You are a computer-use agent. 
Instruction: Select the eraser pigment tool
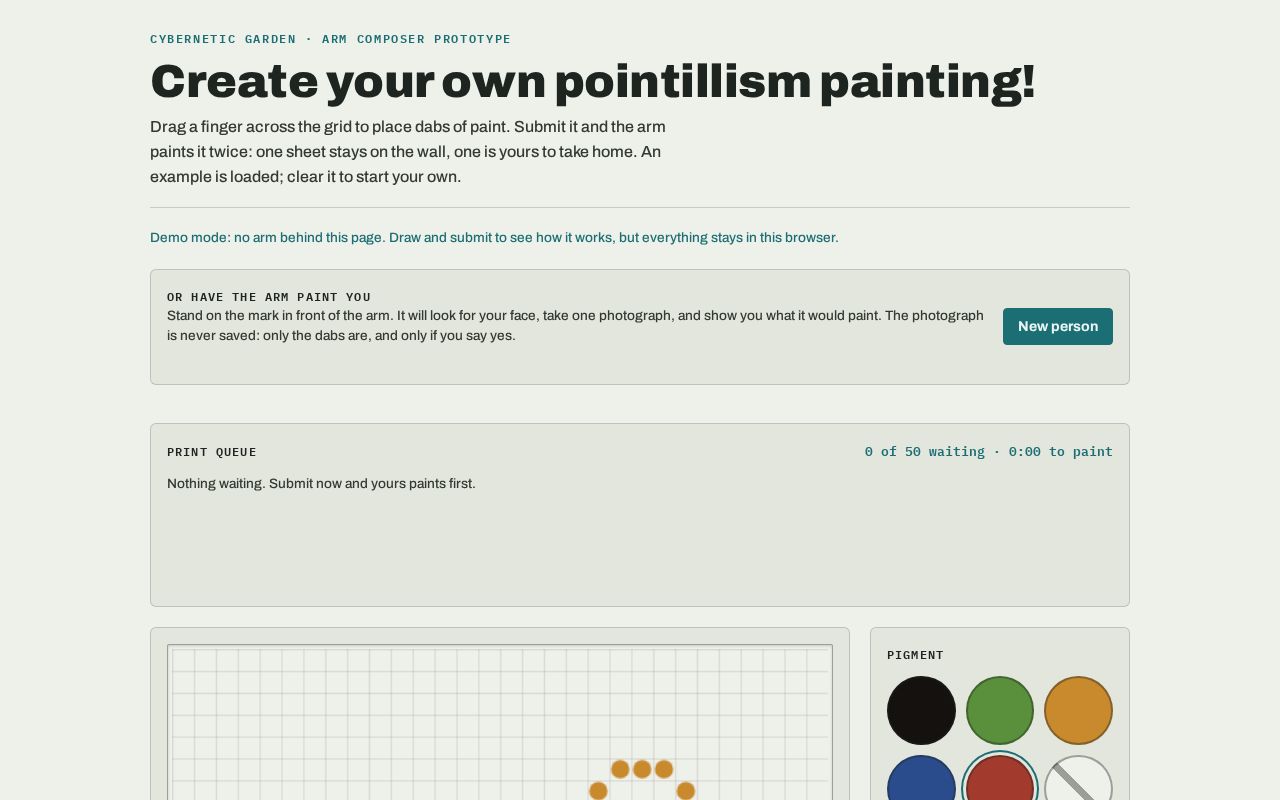click(1078, 778)
